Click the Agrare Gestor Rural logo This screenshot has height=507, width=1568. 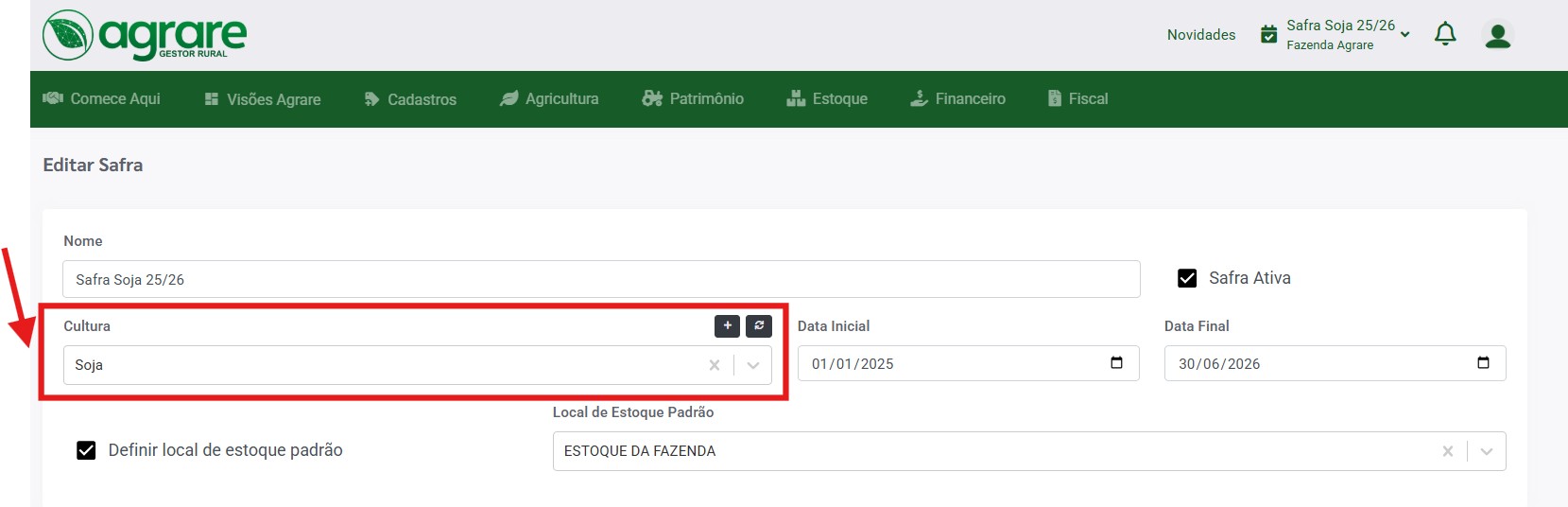point(145,35)
